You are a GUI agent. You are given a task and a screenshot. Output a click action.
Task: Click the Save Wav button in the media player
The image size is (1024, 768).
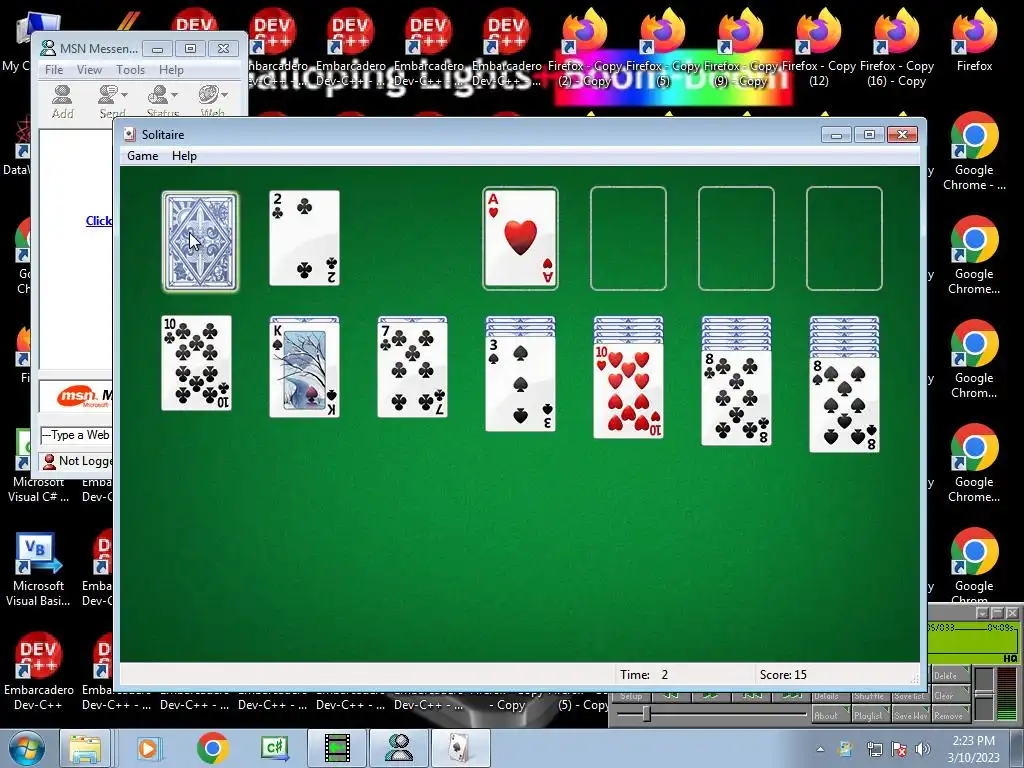coord(910,716)
